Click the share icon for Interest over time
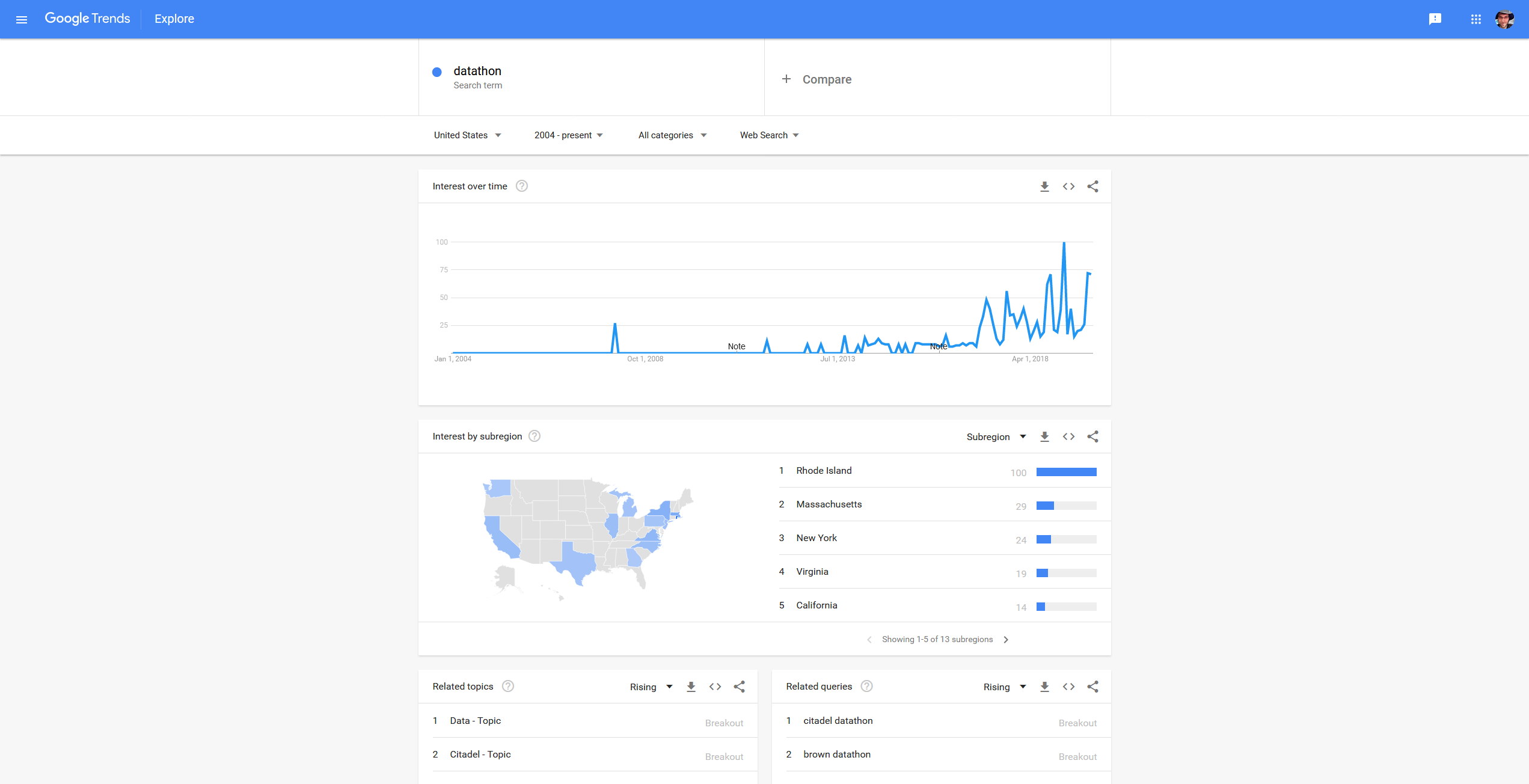The width and height of the screenshot is (1529, 784). click(1092, 186)
